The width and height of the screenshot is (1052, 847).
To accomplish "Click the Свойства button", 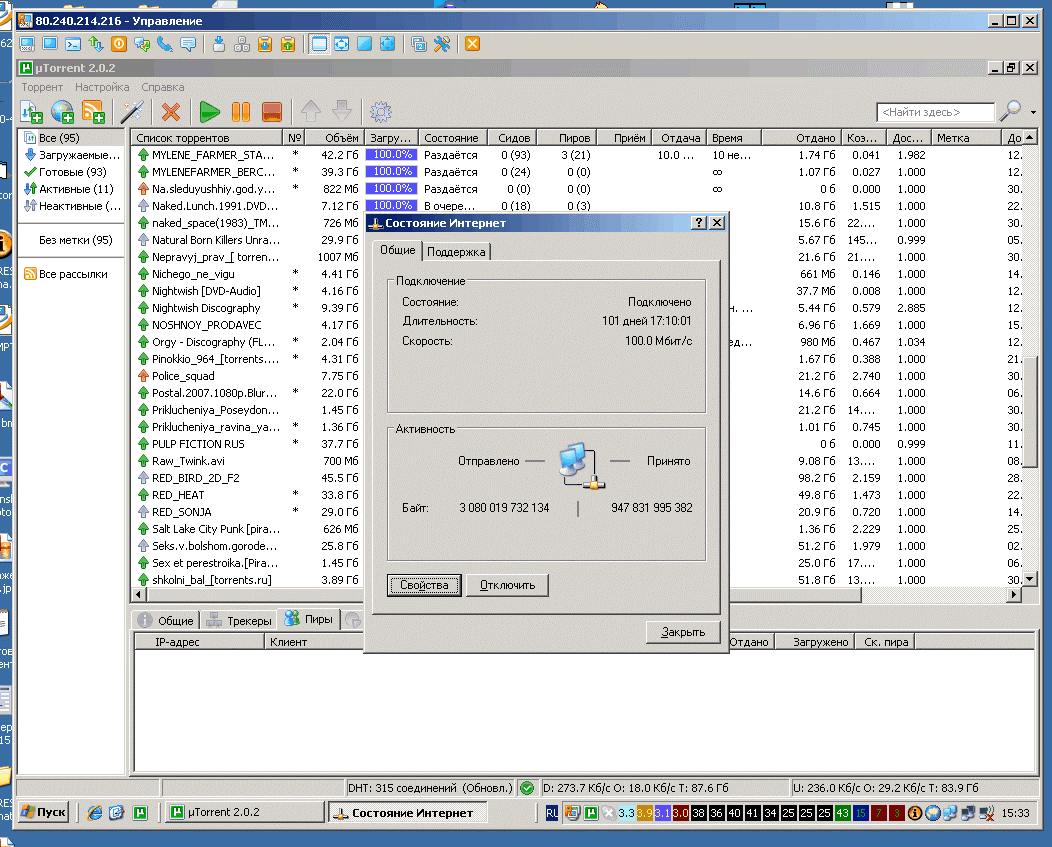I will pyautogui.click(x=424, y=585).
